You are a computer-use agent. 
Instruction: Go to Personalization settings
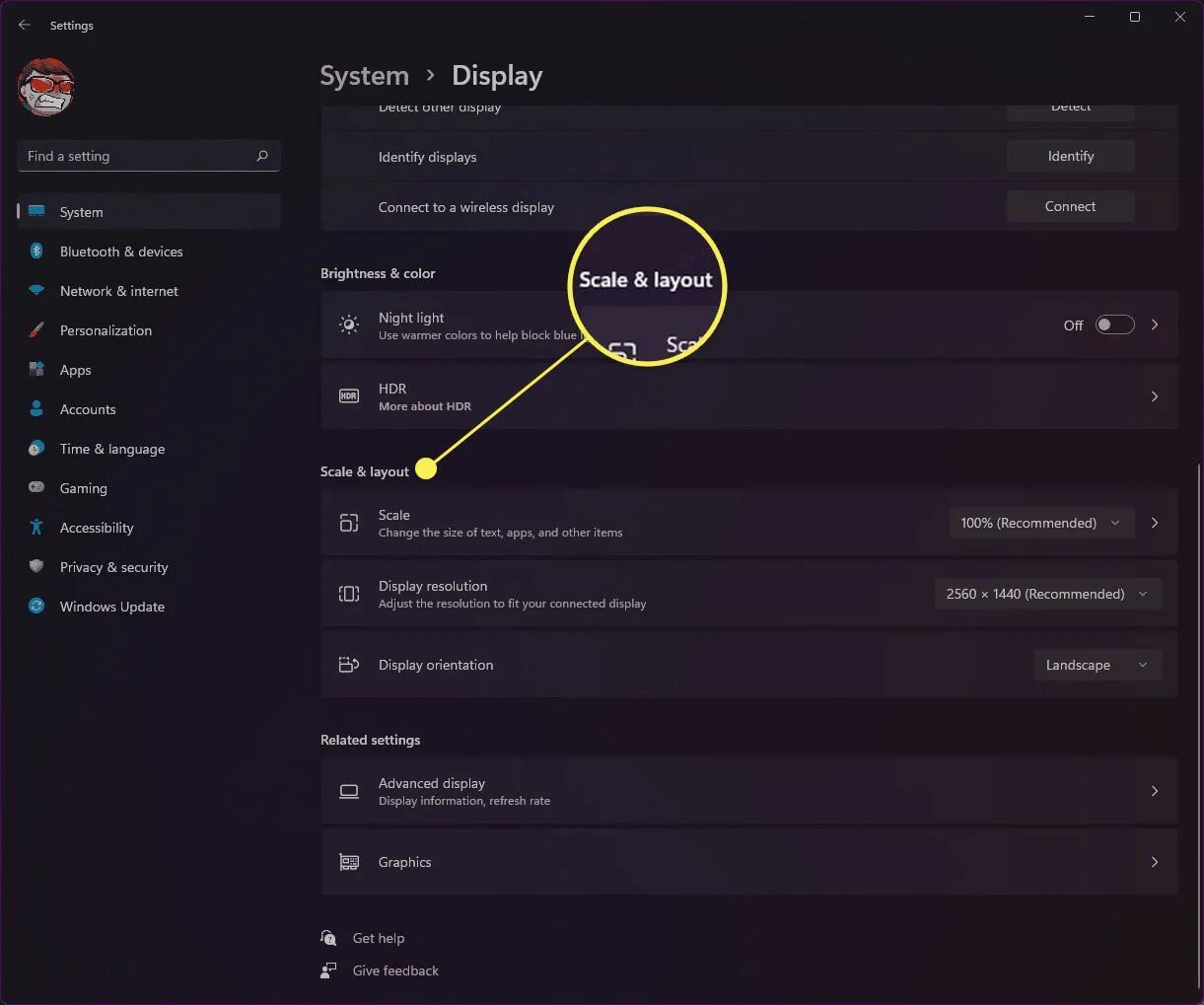click(149, 330)
